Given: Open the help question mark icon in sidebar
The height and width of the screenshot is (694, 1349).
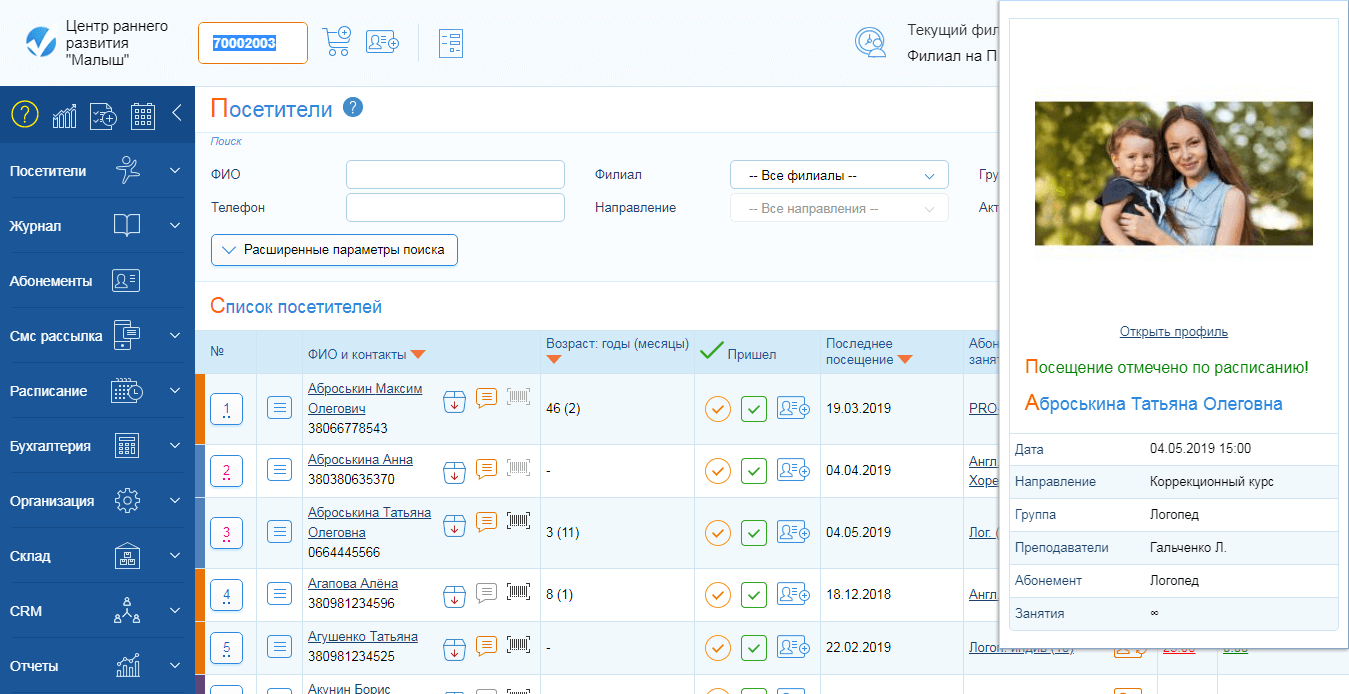Looking at the screenshot, I should click(24, 114).
